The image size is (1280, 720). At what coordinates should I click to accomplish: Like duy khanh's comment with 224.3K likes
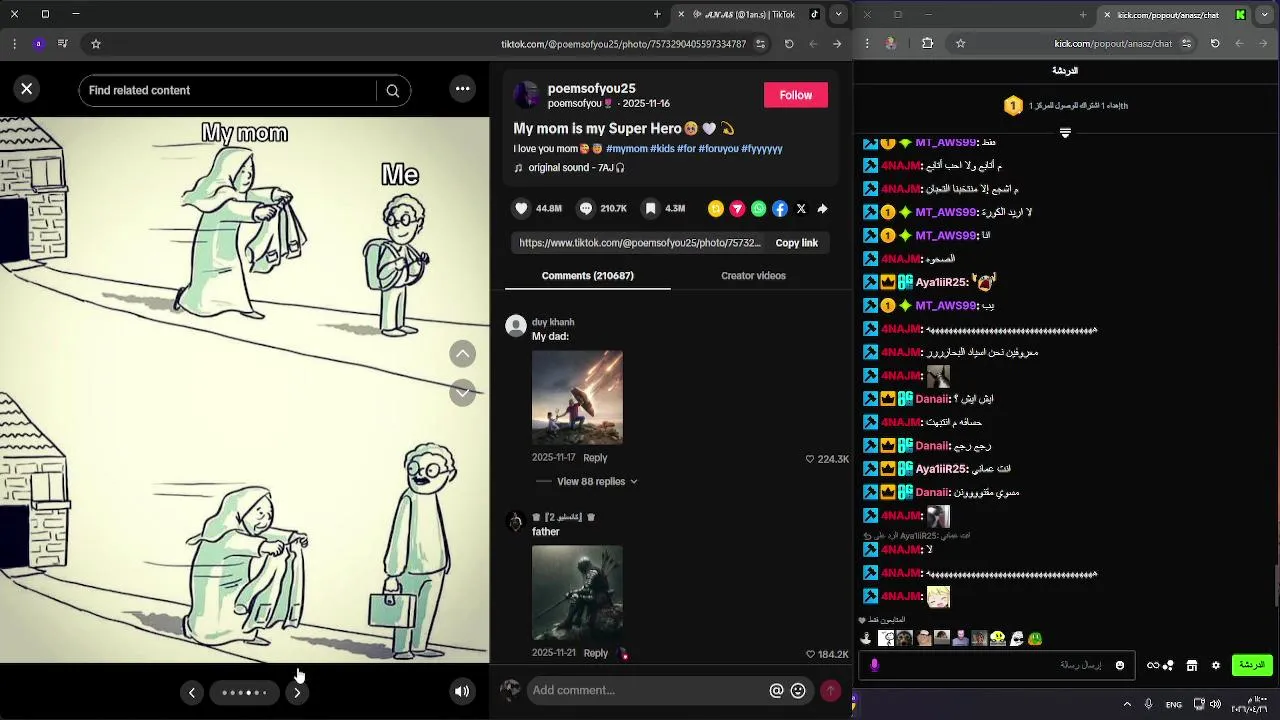coord(810,459)
